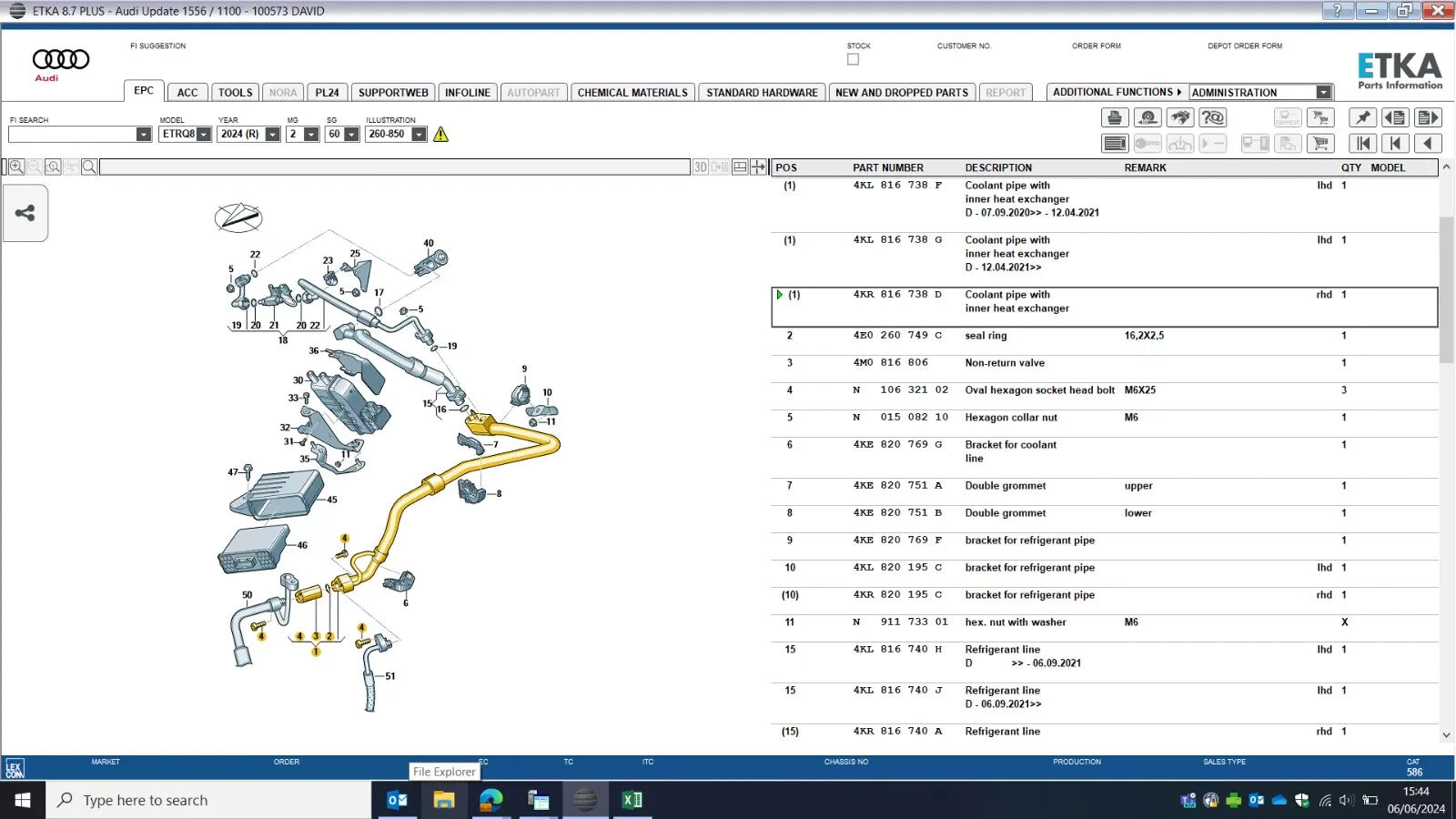Click the double shopping carts icon

pos(1320,117)
